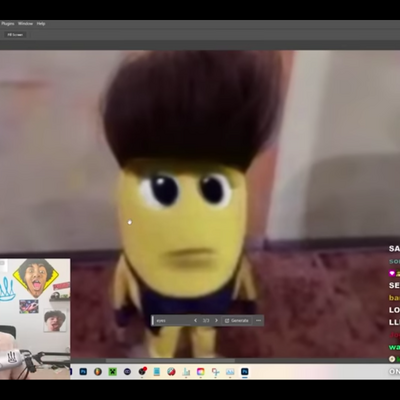Open the Photoshop taskbar icon beside the webcam
Image resolution: width=400 pixels, height=400 pixels.
pyautogui.click(x=83, y=371)
